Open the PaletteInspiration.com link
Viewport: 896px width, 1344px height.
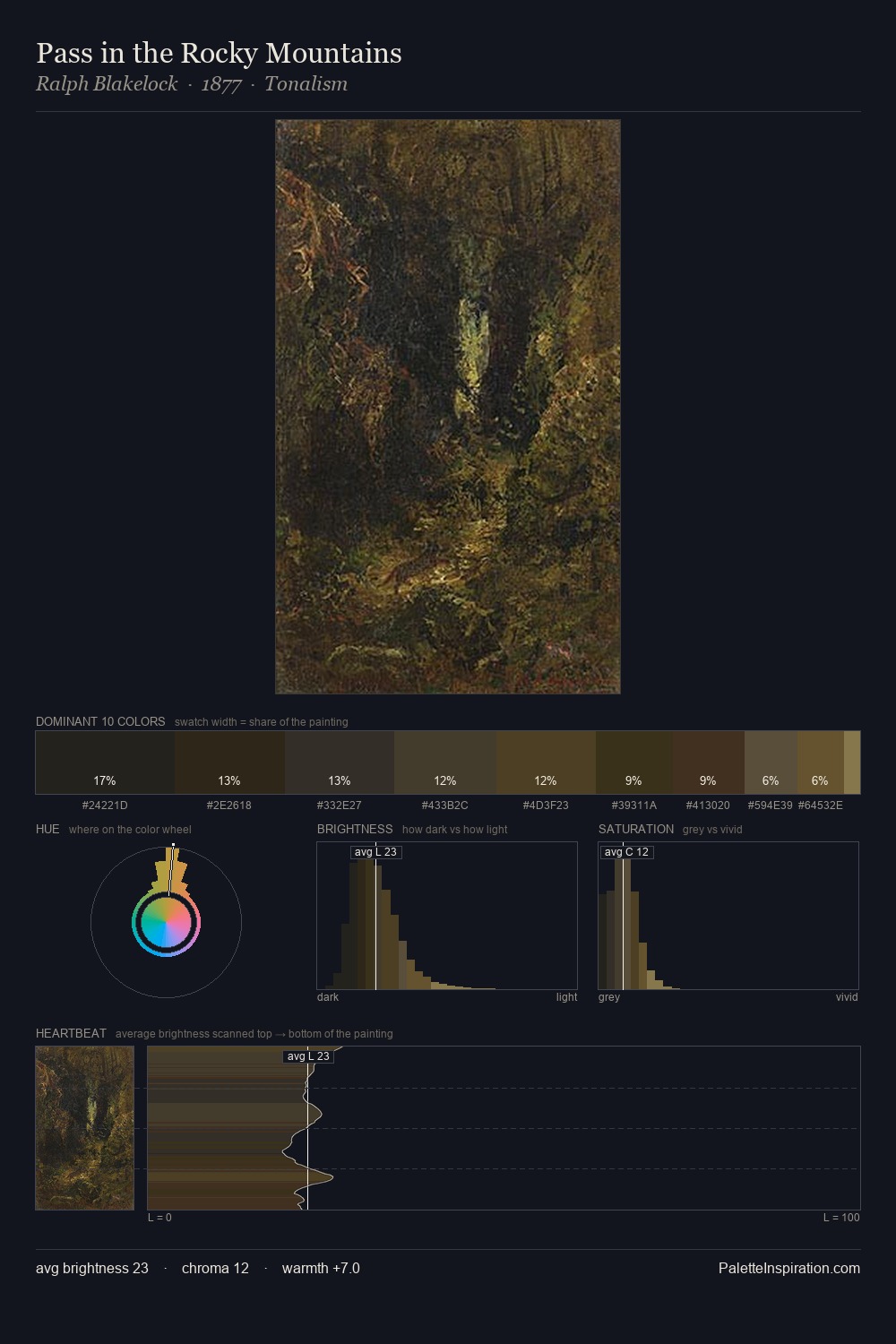[789, 1268]
